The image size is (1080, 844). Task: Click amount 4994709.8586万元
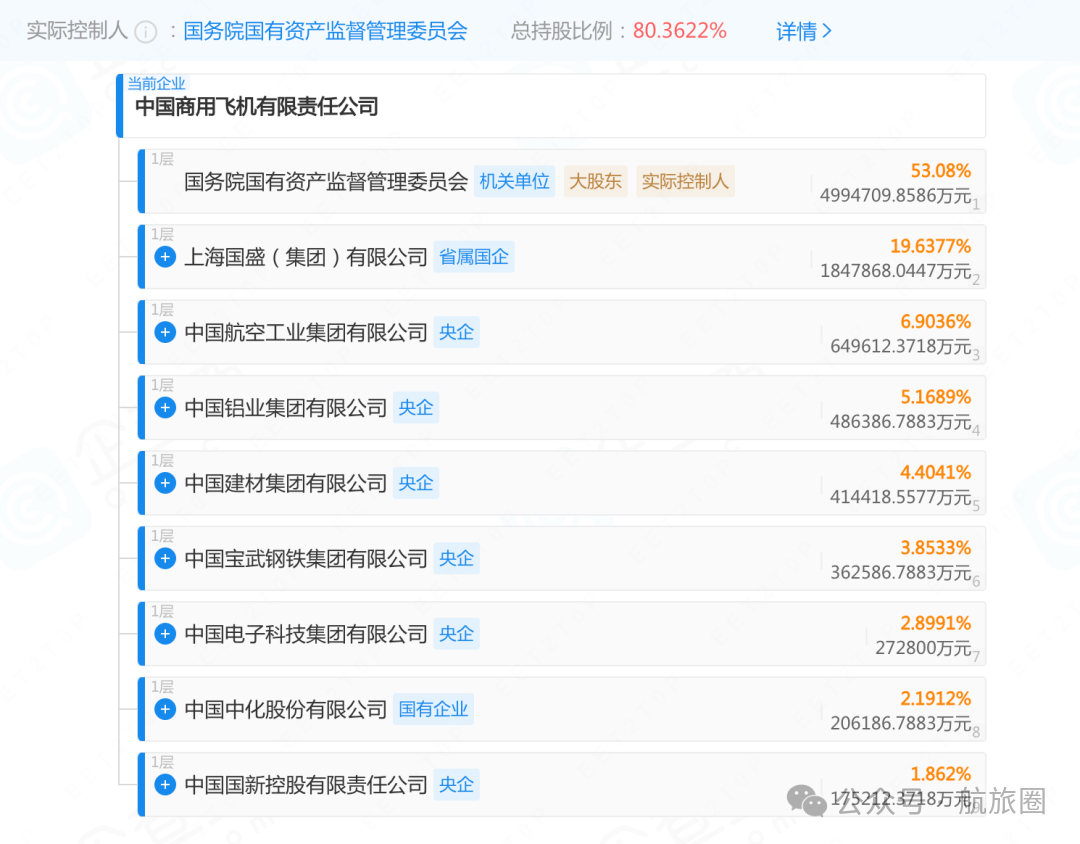coord(895,196)
